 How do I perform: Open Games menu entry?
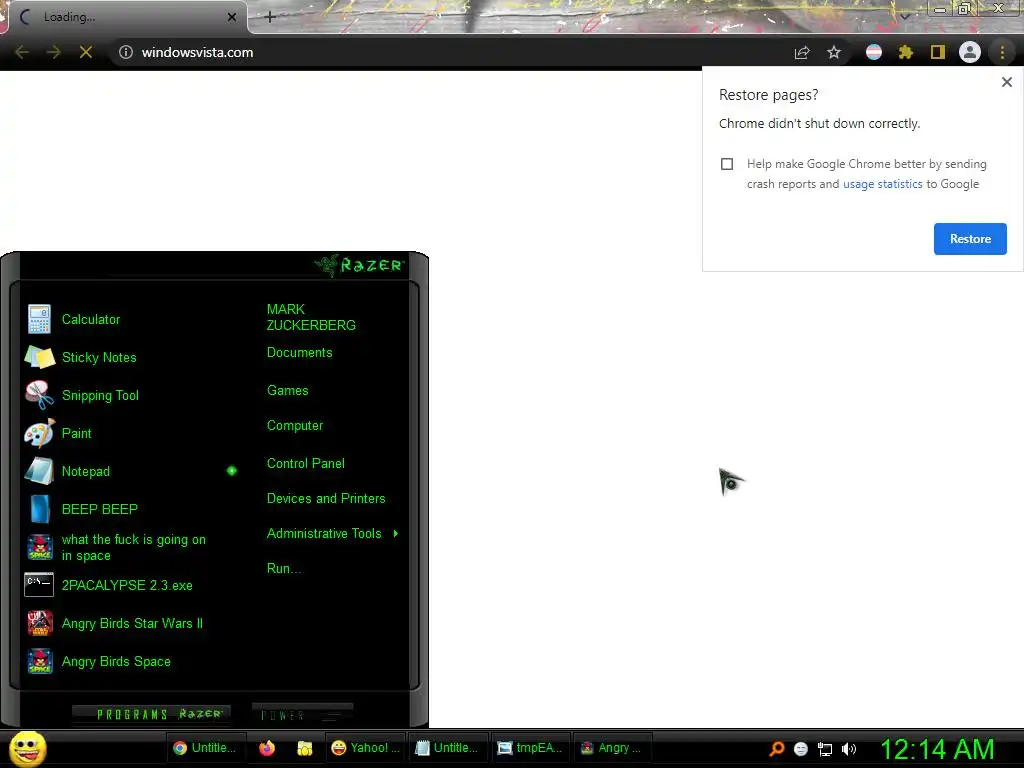coord(287,391)
